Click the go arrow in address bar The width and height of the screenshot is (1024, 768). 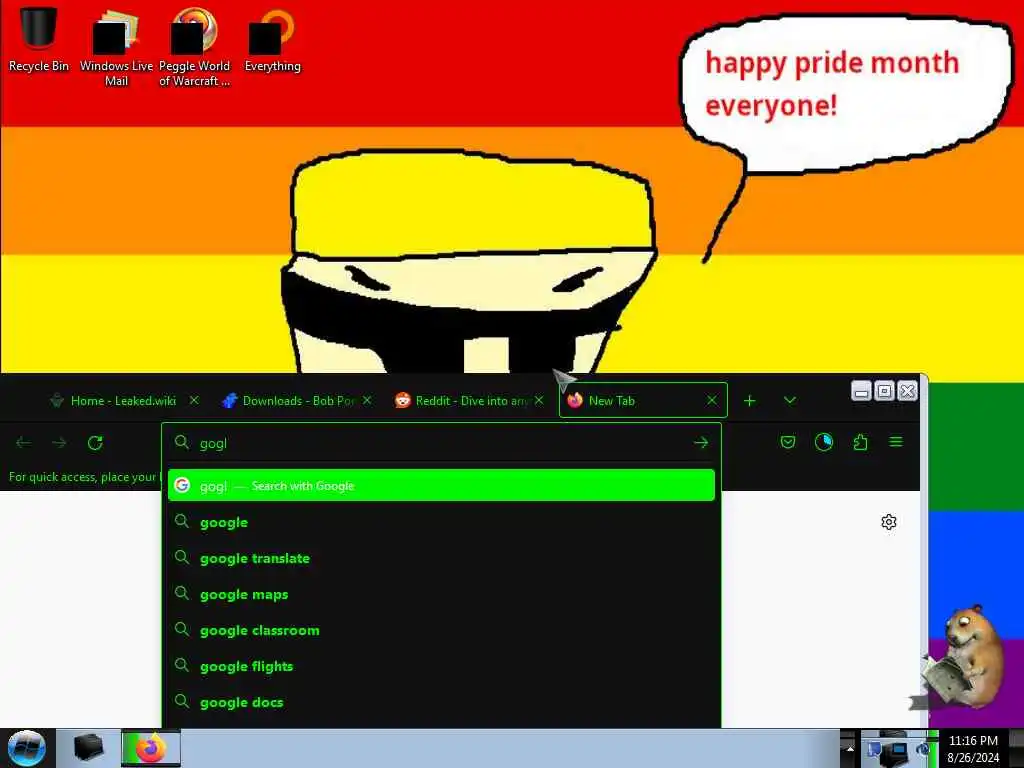[701, 443]
